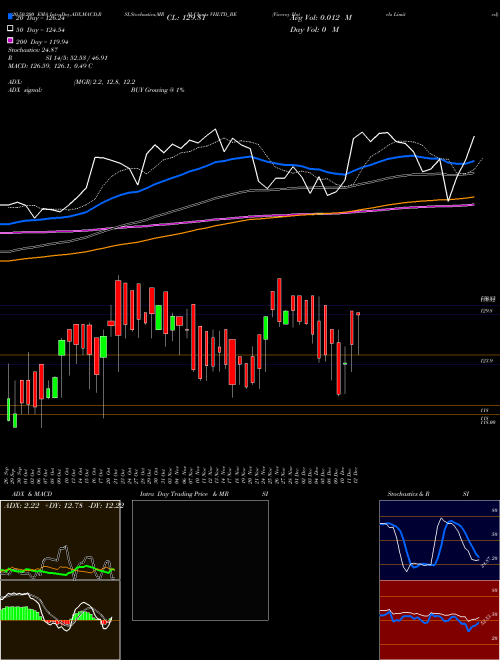
Task: Click the 'CL: 129.81' closing price text
Action: coord(186,18)
